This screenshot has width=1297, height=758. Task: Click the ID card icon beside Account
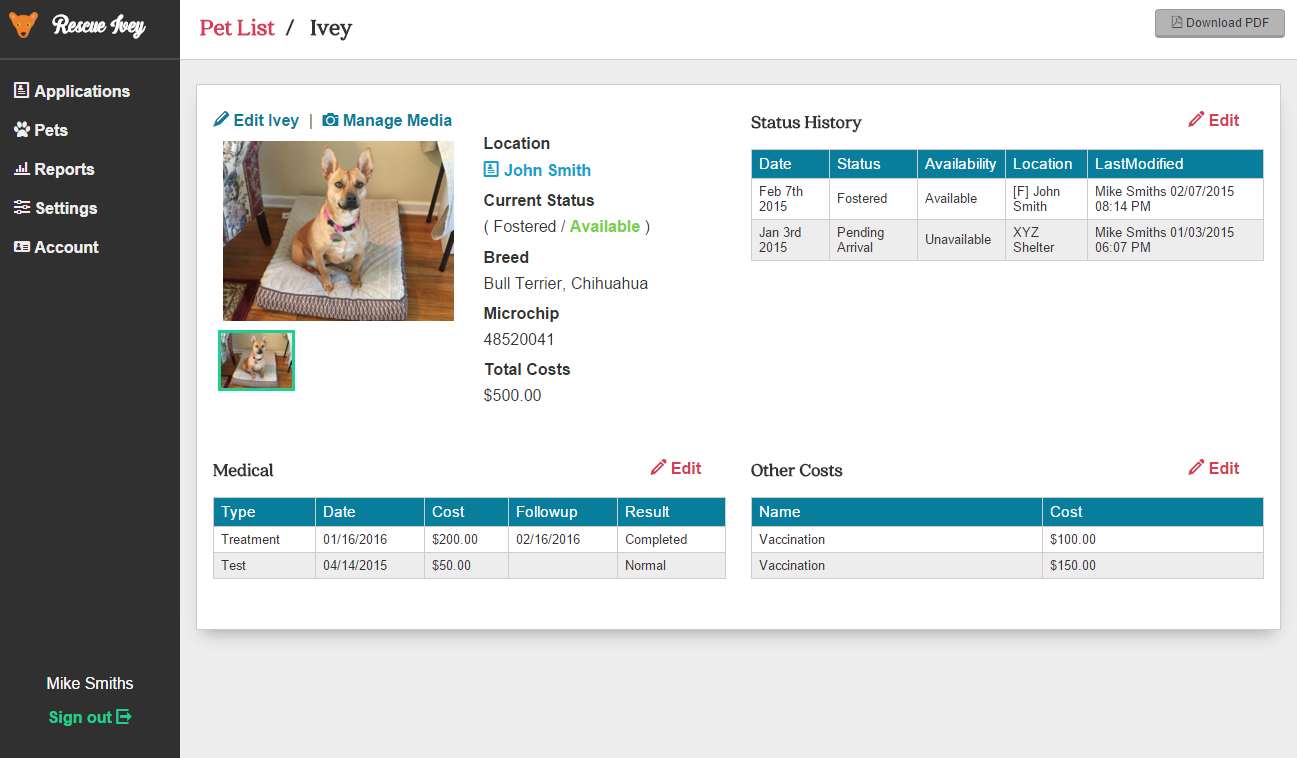point(22,247)
